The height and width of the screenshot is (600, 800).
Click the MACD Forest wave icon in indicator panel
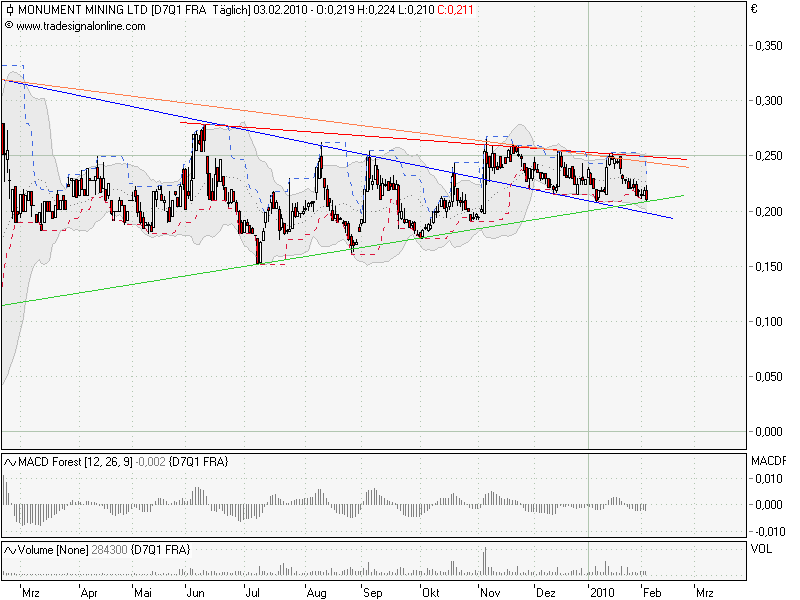pos(11,461)
